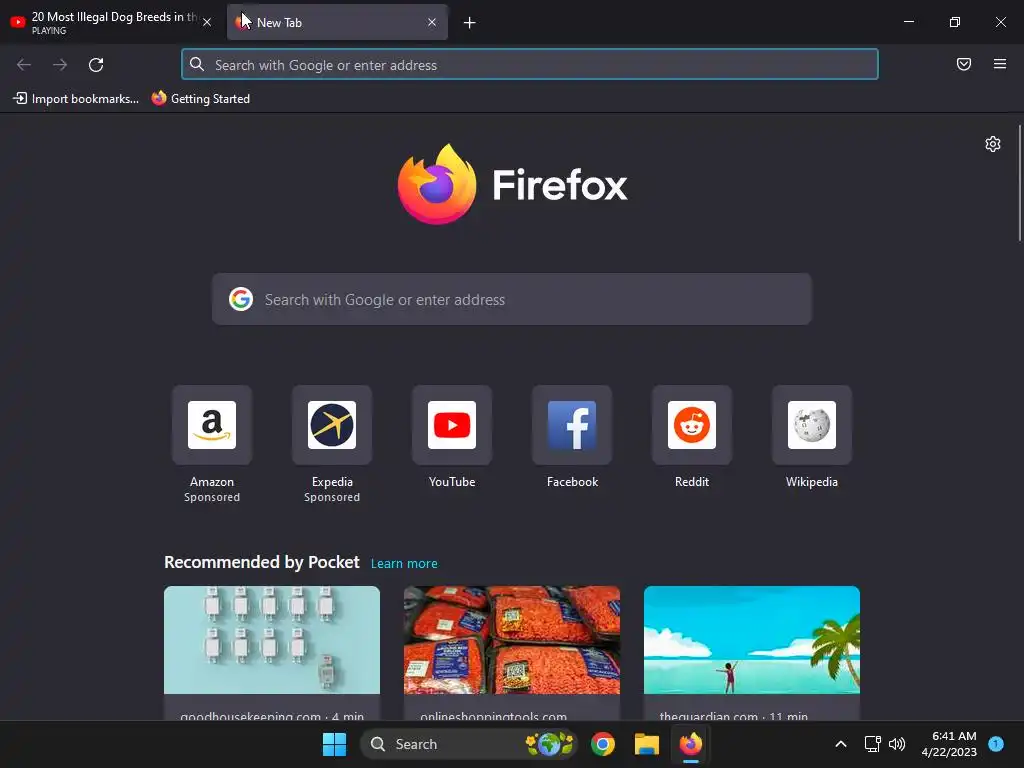Image resolution: width=1024 pixels, height=768 pixels.
Task: Click the page vertical scrollbar
Action: pos(1019,184)
